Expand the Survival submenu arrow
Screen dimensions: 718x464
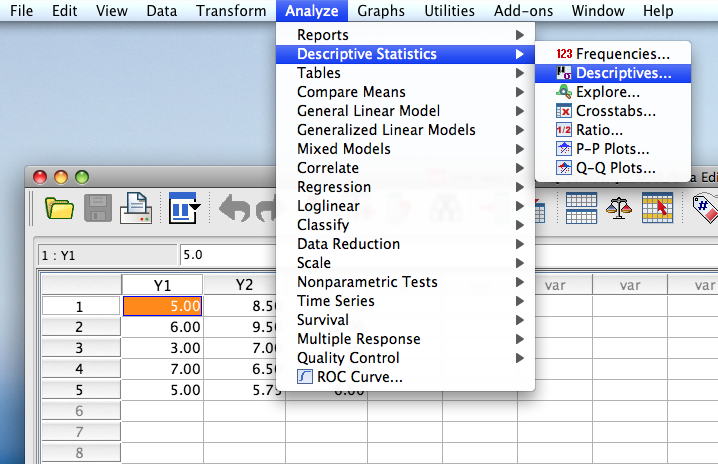[520, 320]
